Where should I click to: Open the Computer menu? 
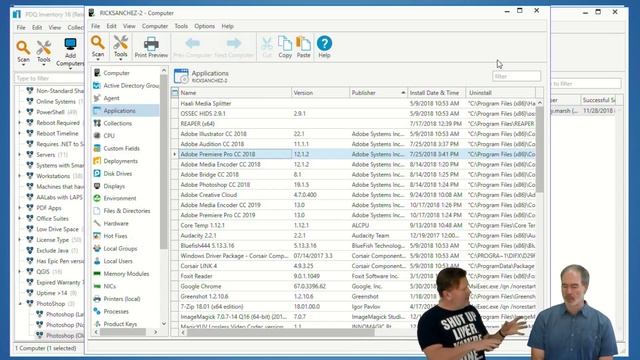point(155,26)
